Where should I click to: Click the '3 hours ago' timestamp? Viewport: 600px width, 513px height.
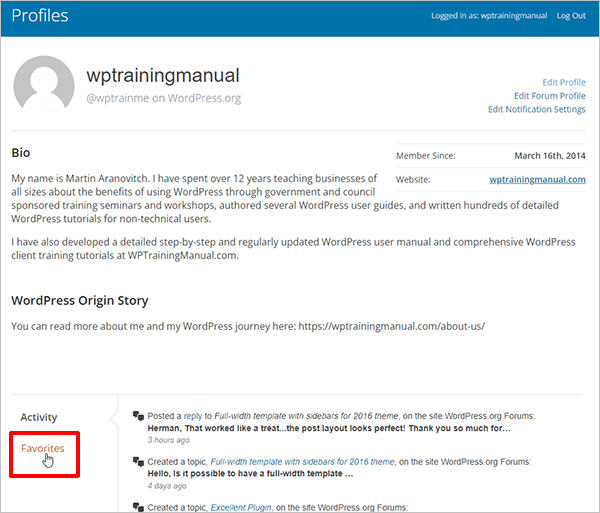pos(171,439)
